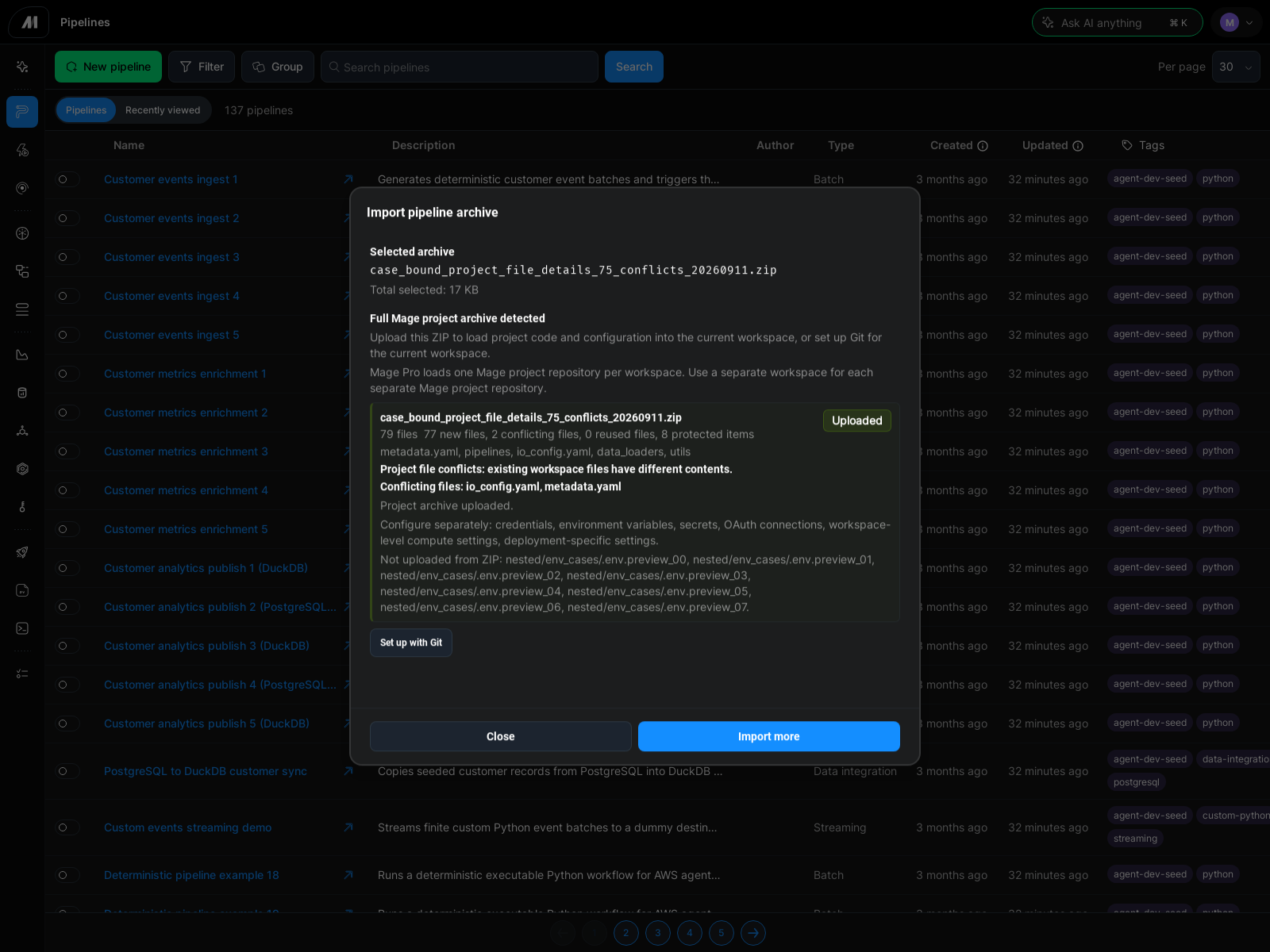Open the area chart sidebar icon
This screenshot has height=952, width=1270.
point(22,355)
